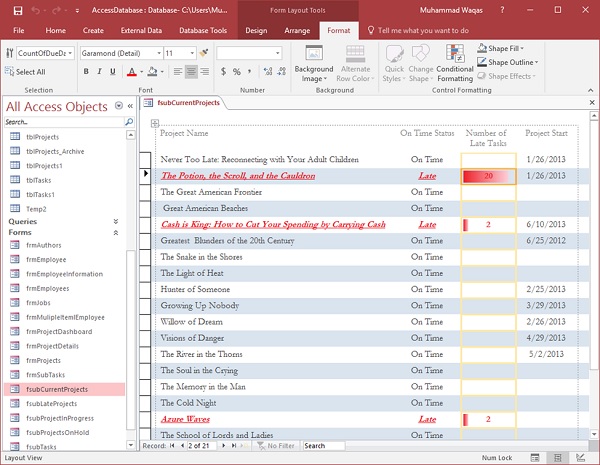Screen dimensions: 600x465
Task: Toggle align left for text
Action: pos(176,72)
